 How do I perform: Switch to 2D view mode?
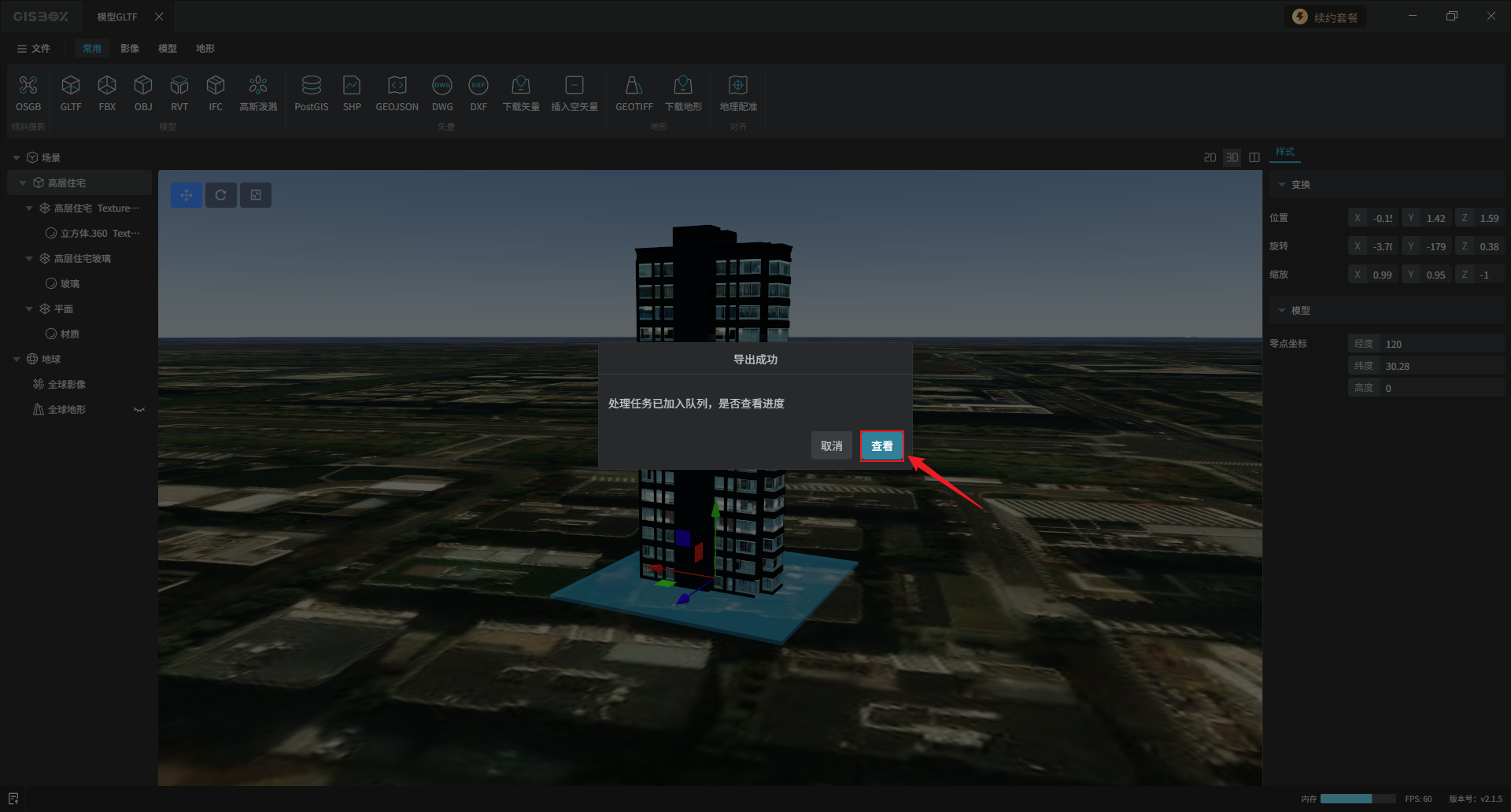[1210, 157]
